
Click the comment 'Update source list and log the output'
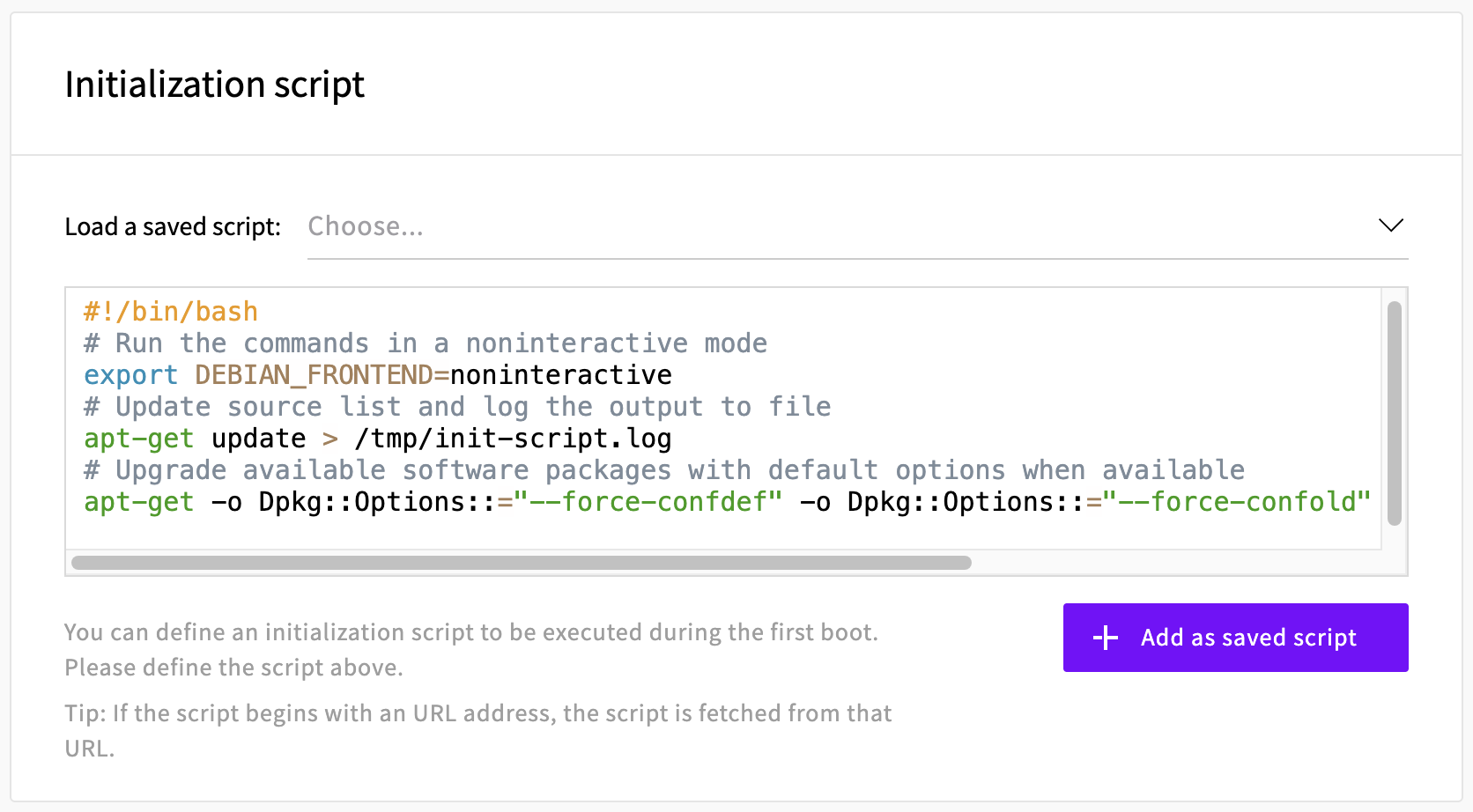click(457, 407)
